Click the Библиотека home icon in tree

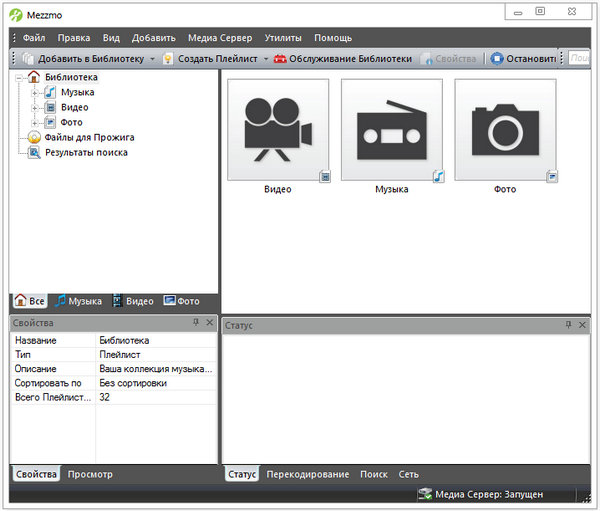tap(34, 77)
